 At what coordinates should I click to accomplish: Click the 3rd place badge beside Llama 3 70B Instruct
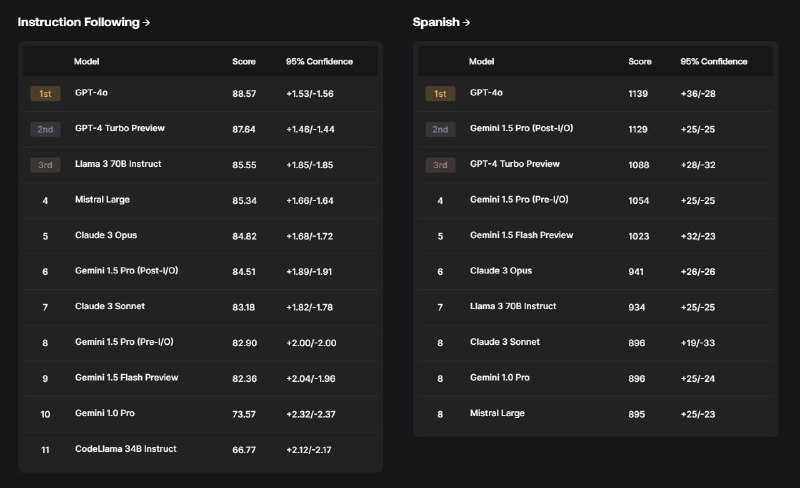(45, 165)
